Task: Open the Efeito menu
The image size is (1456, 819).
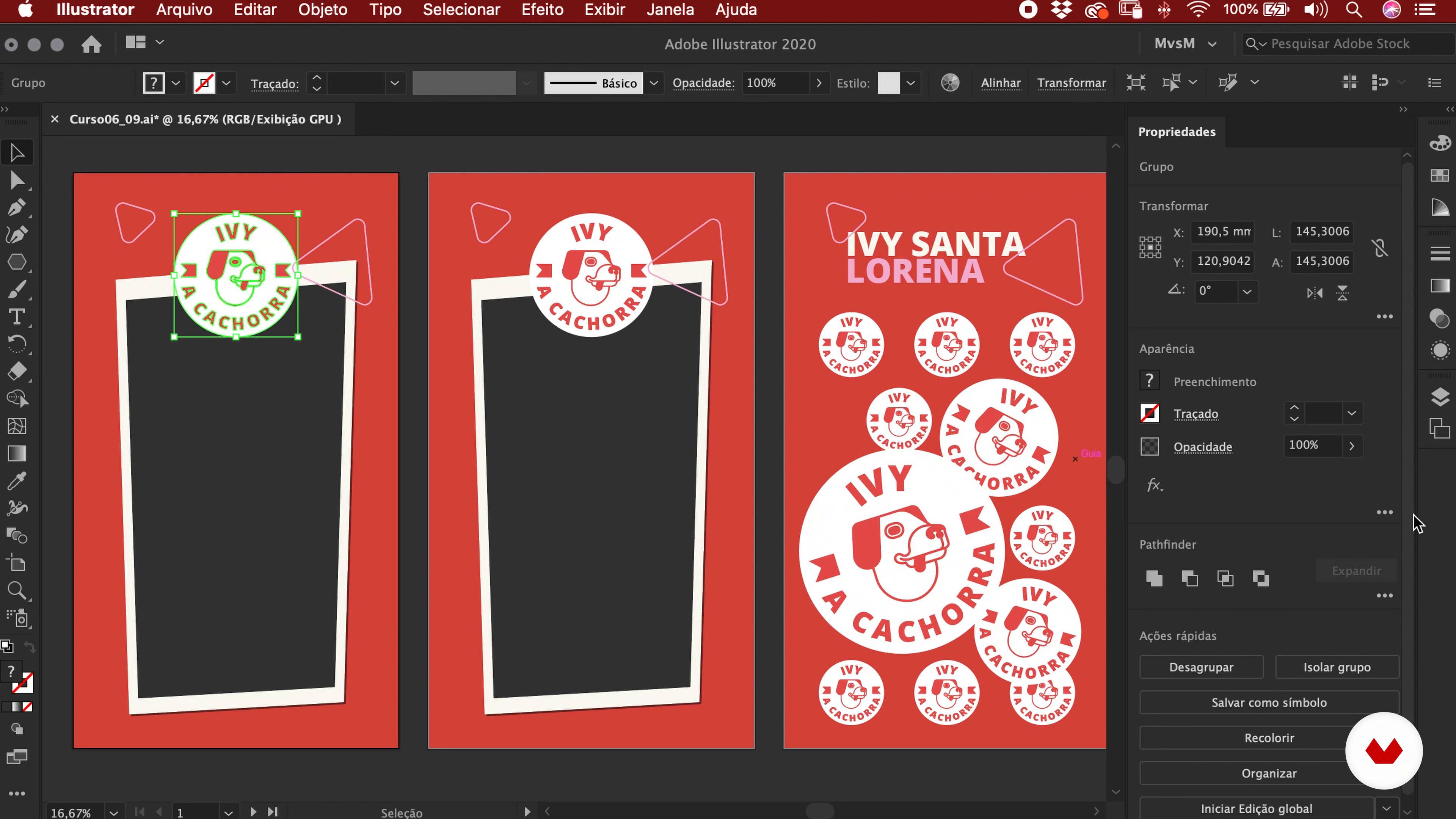Action: pos(542,9)
